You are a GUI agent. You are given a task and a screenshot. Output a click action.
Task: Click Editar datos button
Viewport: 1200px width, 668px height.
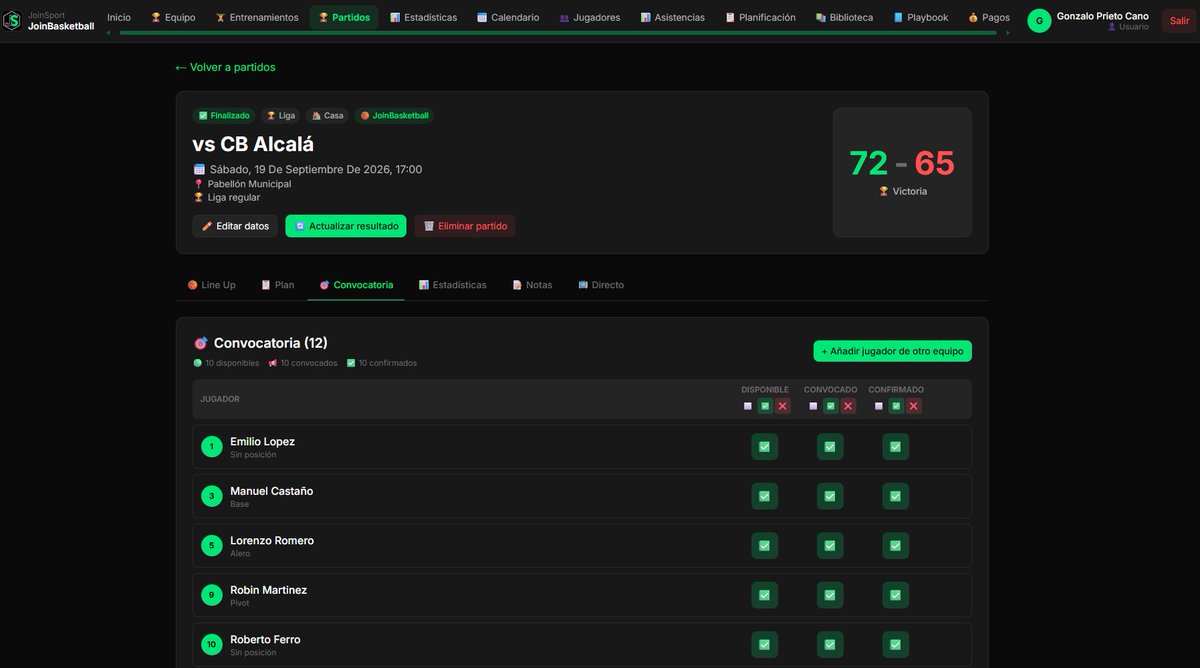235,226
